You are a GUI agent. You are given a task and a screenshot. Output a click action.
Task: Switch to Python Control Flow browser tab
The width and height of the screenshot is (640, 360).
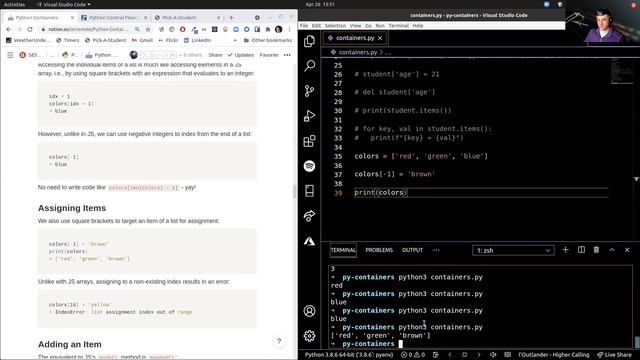[113, 18]
